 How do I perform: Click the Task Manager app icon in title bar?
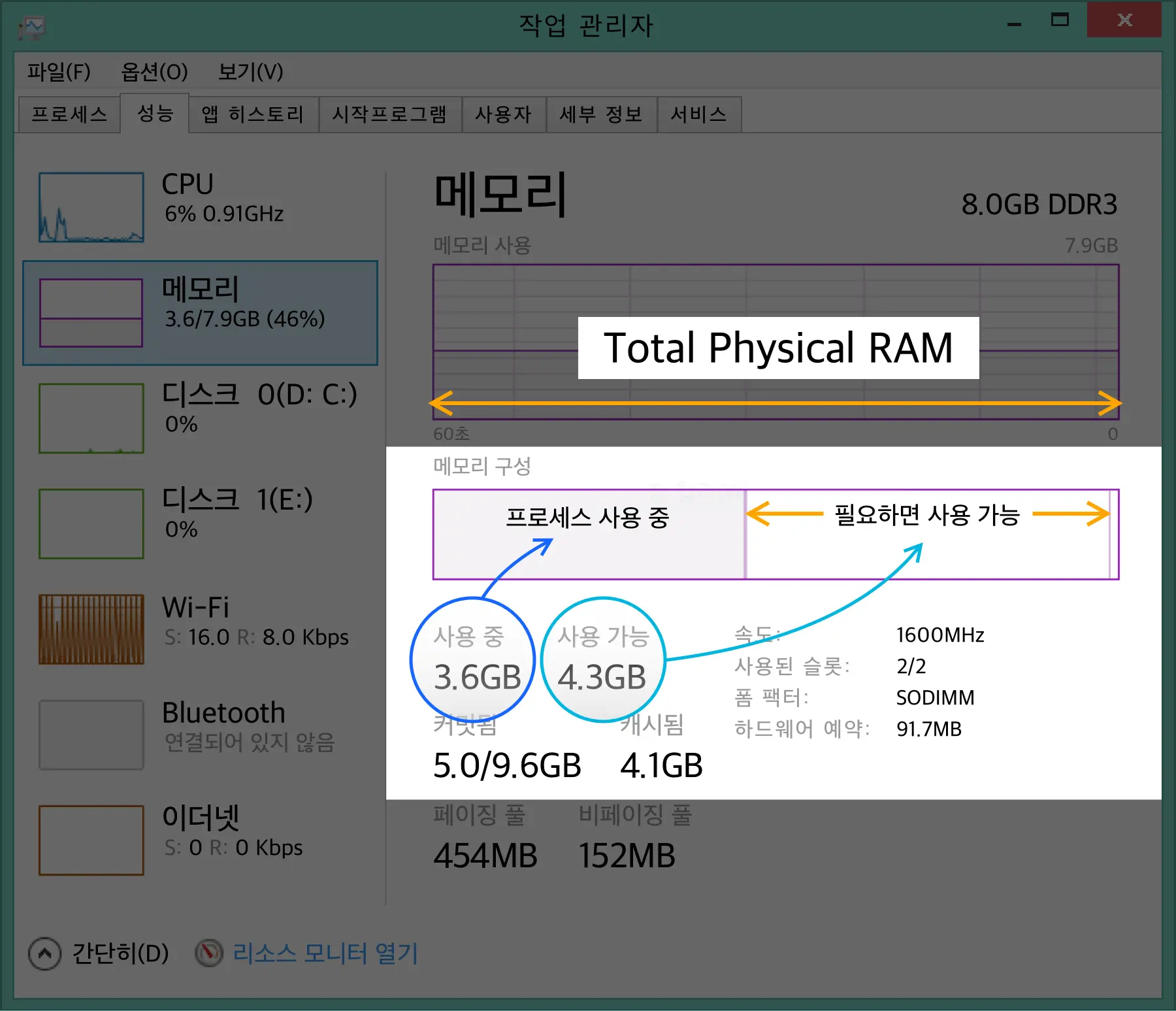coord(31,27)
